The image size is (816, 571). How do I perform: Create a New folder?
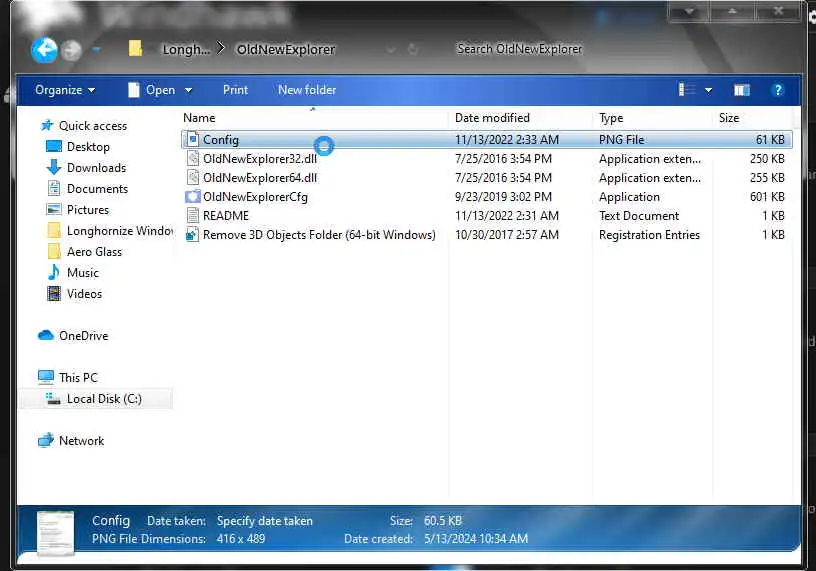coord(307,90)
